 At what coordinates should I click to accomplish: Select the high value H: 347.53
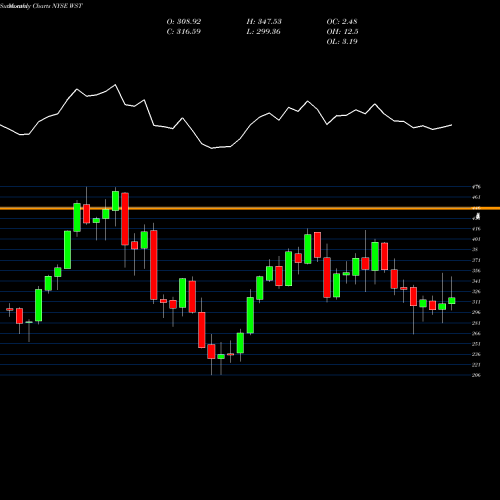pos(264,22)
